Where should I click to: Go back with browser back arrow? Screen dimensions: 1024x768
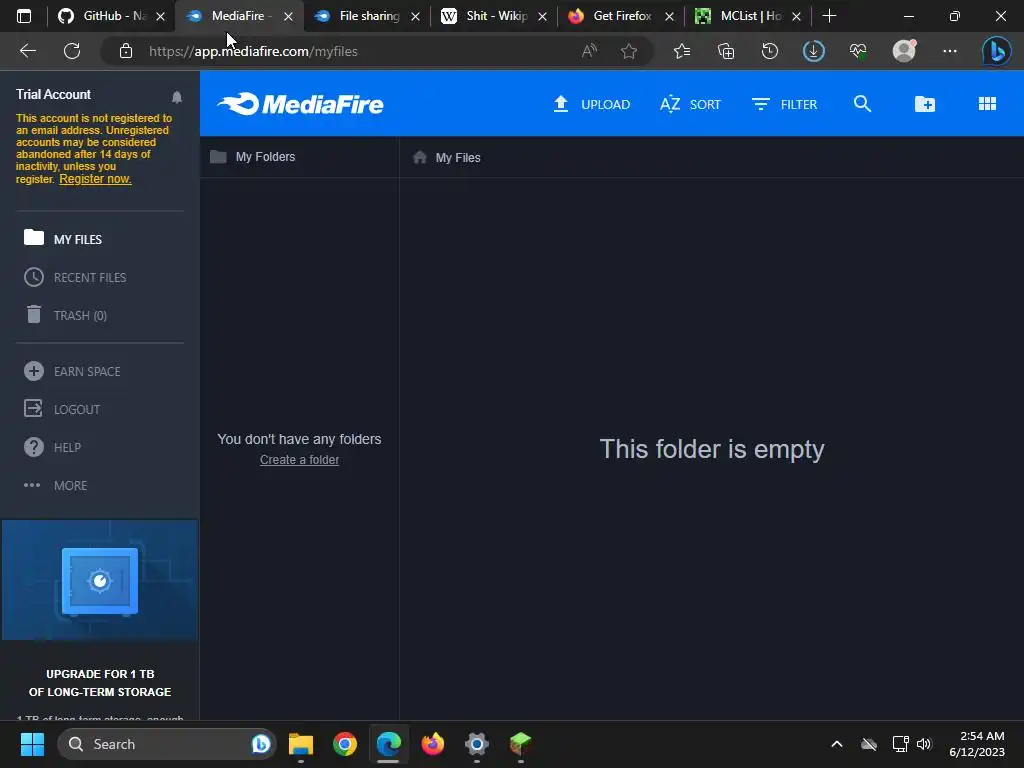[x=28, y=51]
